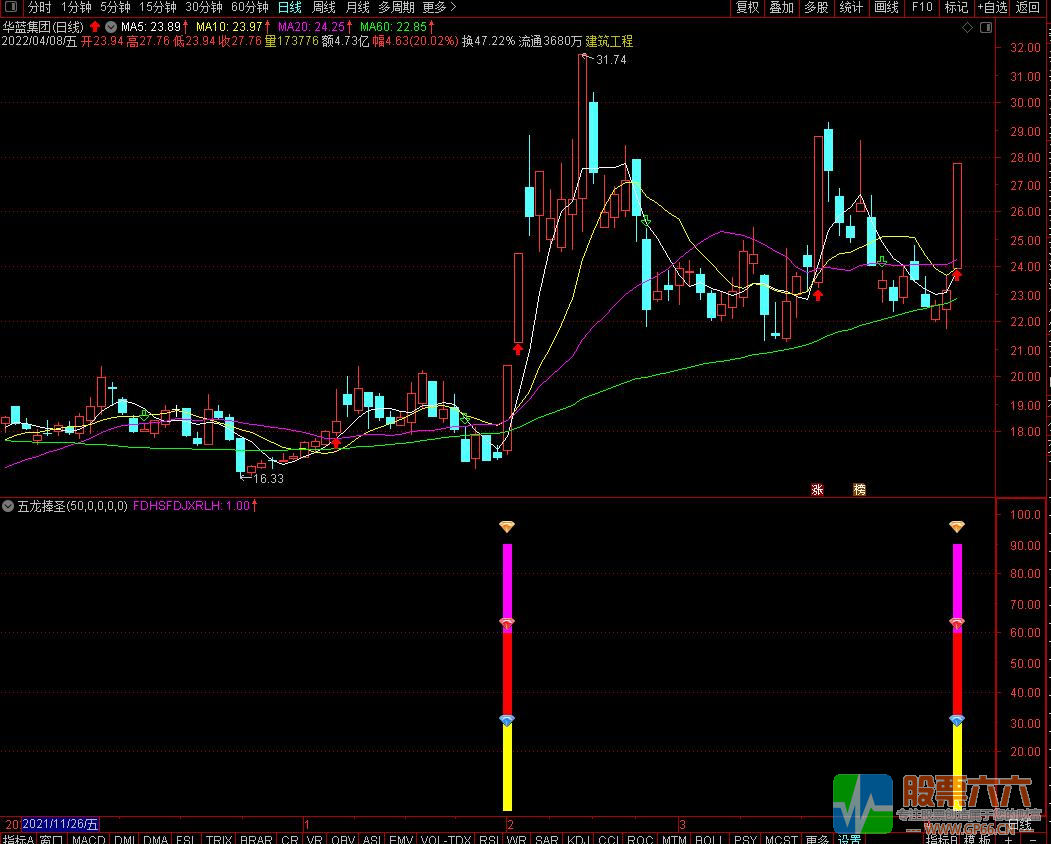Click the 榜 marker badge on the chart
The width and height of the screenshot is (1051, 844).
tap(859, 489)
